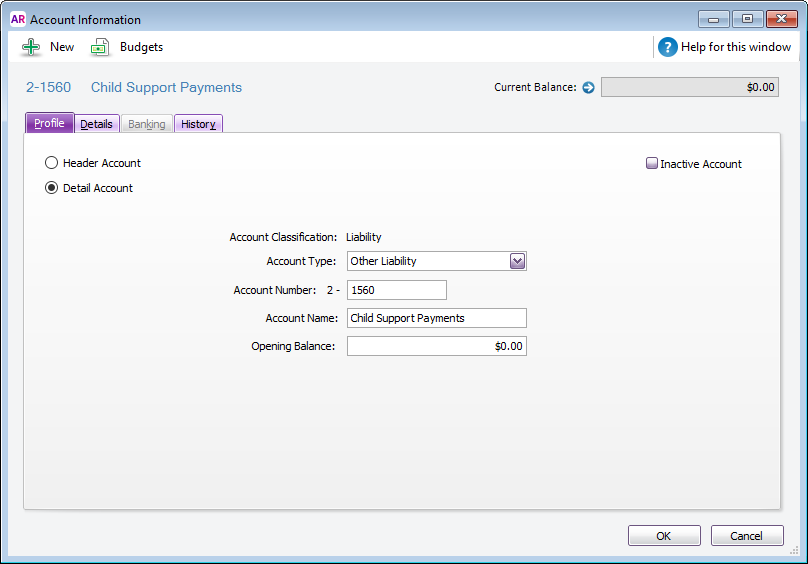This screenshot has width=808, height=564.
Task: Select the Profile tab
Action: (x=49, y=123)
